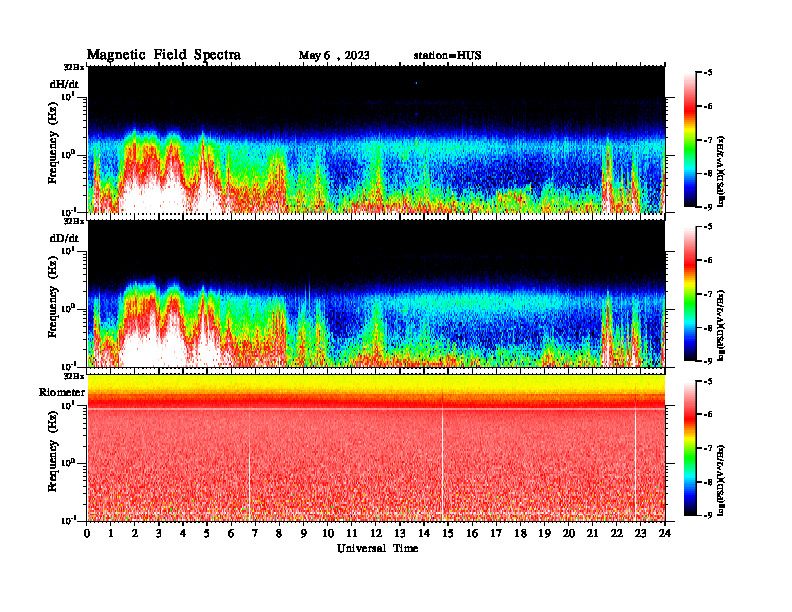
Task: Click the "-6" value on the dD/dt colorbar
Action: point(708,260)
